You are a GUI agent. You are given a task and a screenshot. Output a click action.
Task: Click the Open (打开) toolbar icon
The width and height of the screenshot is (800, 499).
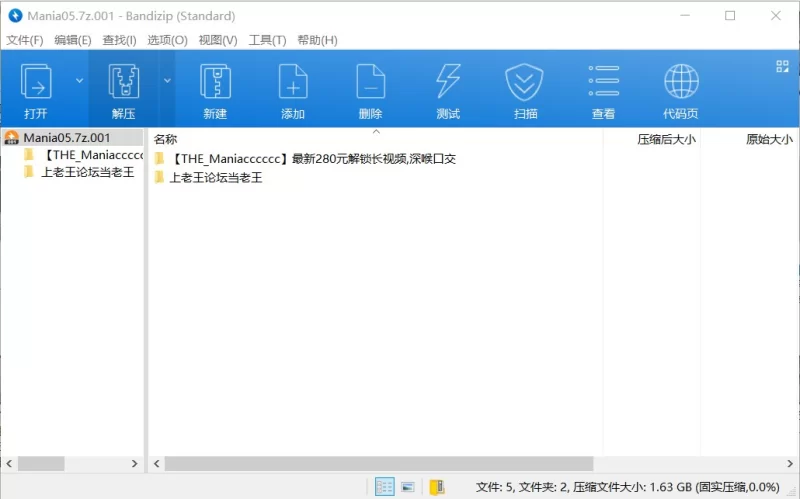[36, 82]
